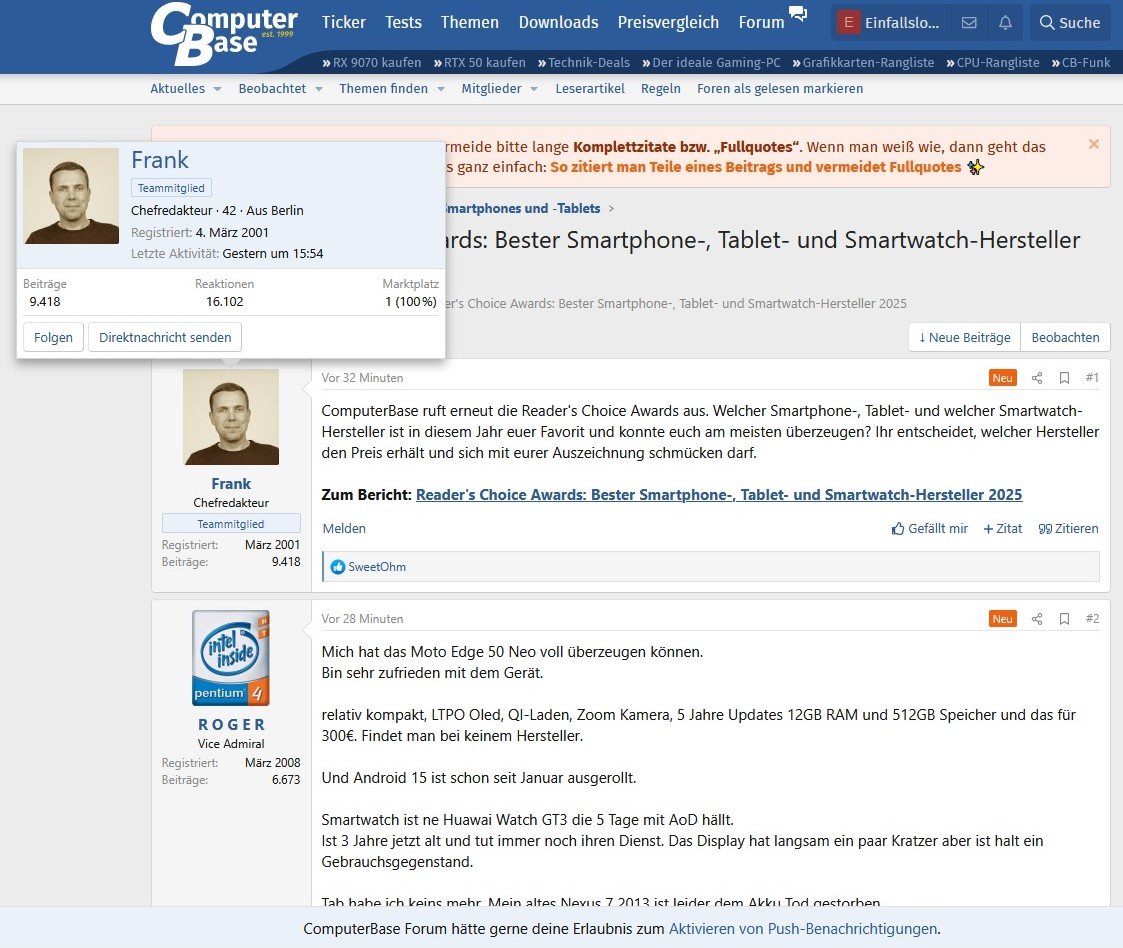Image resolution: width=1123 pixels, height=948 pixels.
Task: Open the CPU-Rangliste link
Action: (993, 62)
